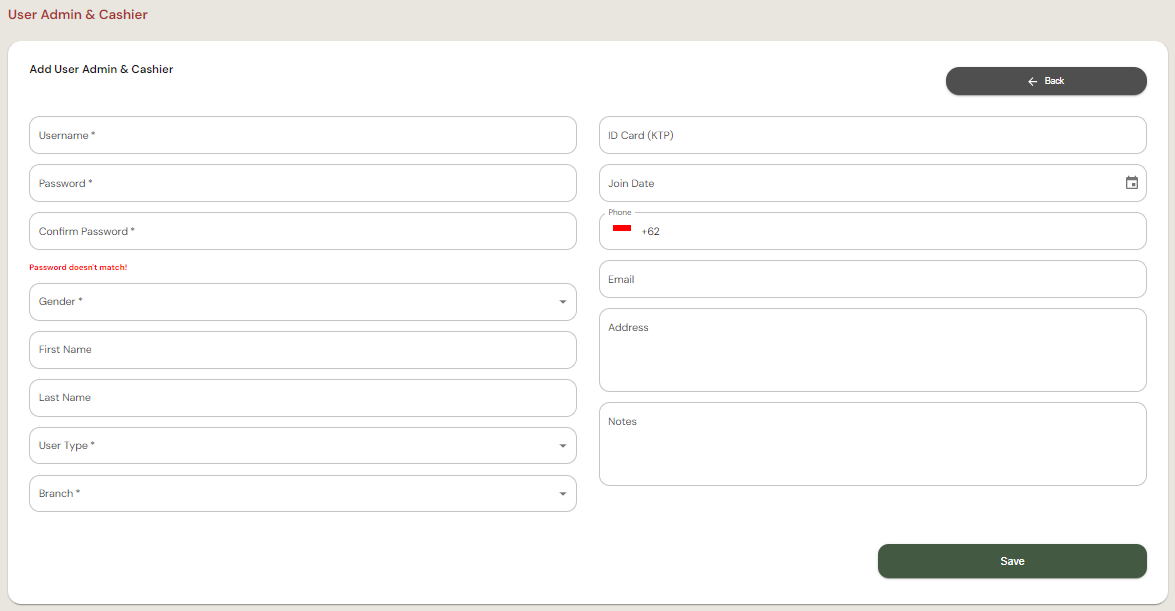This screenshot has width=1175, height=611.
Task: Click into the Password field
Action: point(302,184)
